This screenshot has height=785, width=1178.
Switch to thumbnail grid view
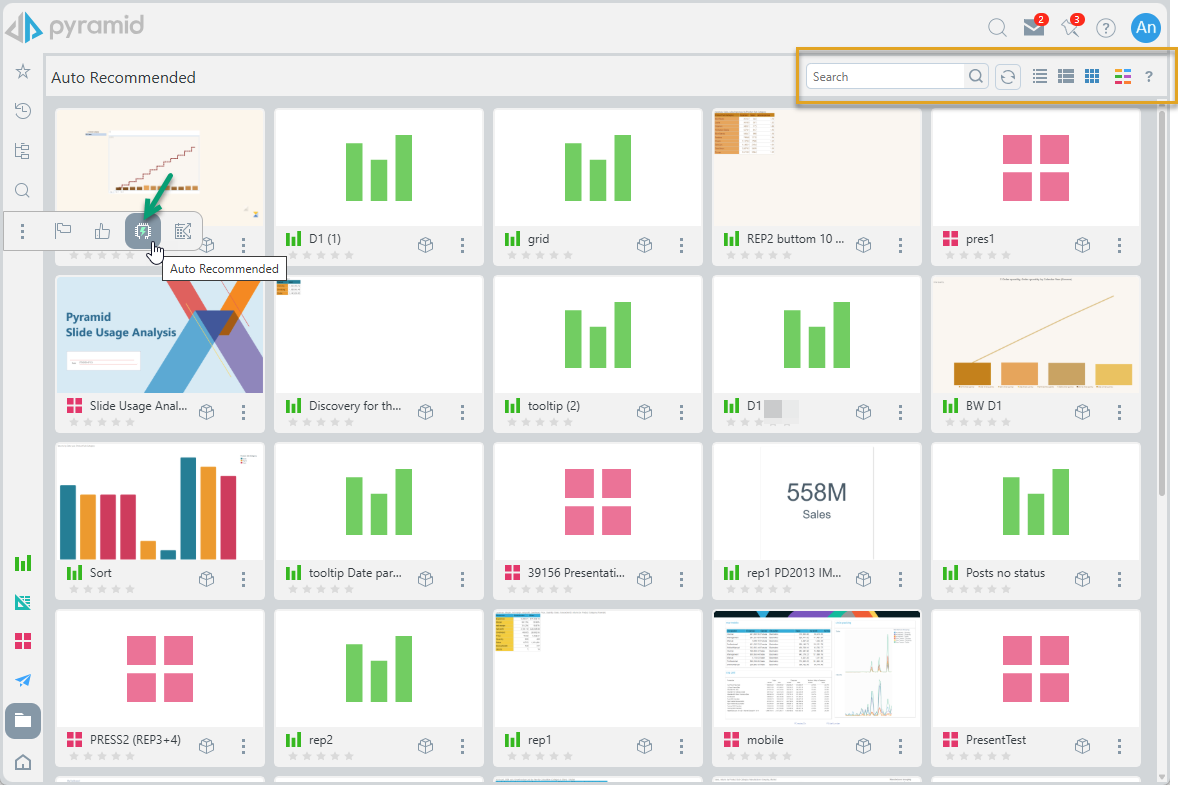1092,77
